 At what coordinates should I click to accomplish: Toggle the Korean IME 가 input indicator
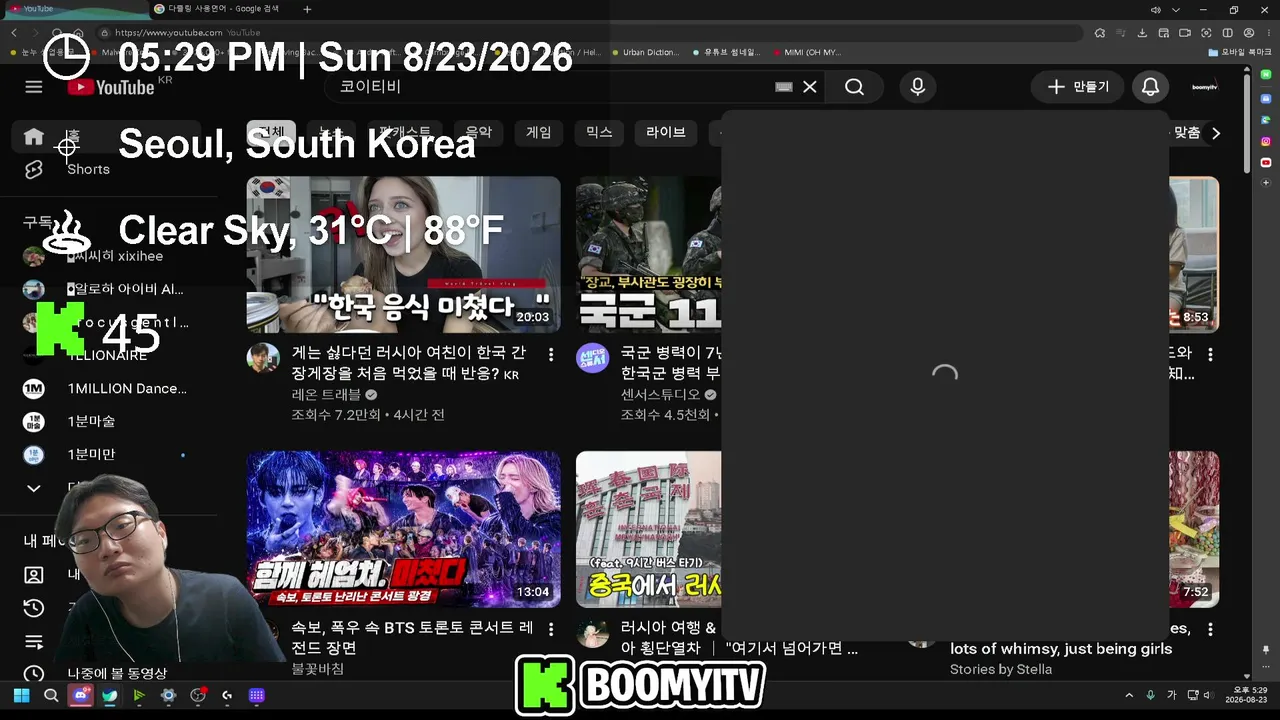(x=1171, y=696)
